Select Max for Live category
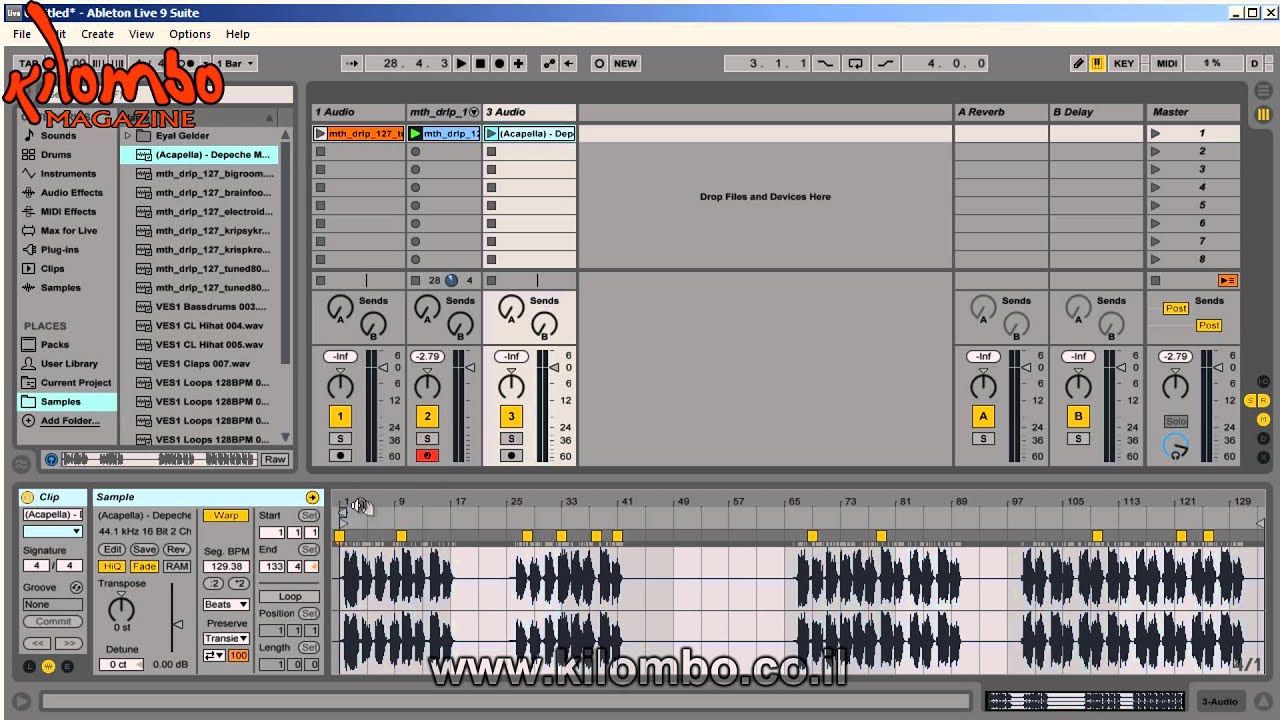 coord(69,231)
